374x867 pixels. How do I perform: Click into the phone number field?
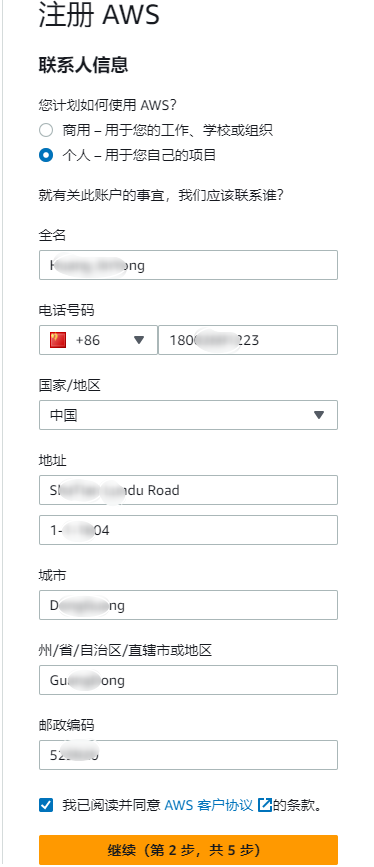point(248,340)
